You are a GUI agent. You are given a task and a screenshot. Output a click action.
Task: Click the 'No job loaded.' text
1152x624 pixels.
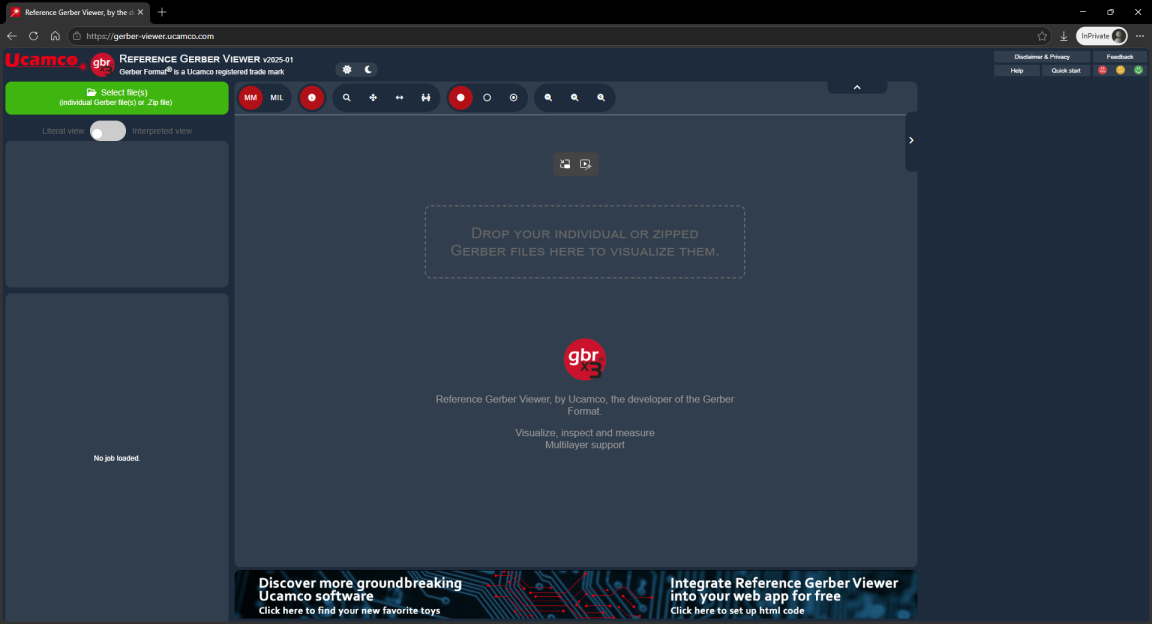pyautogui.click(x=117, y=458)
